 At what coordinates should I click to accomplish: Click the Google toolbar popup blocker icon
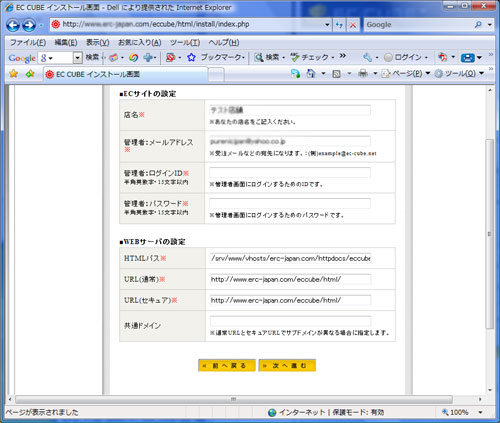[x=170, y=57]
